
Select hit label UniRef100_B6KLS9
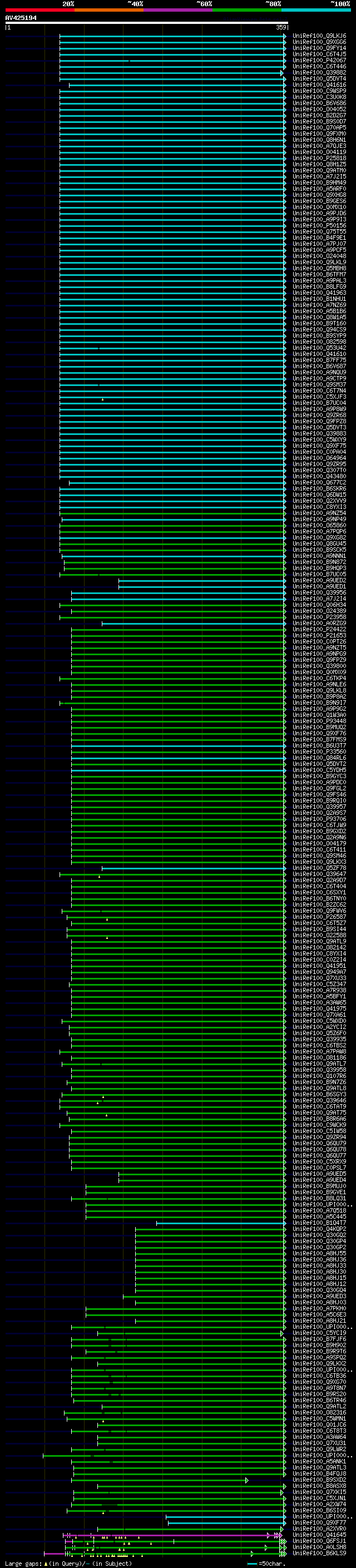tap(319, 1553)
